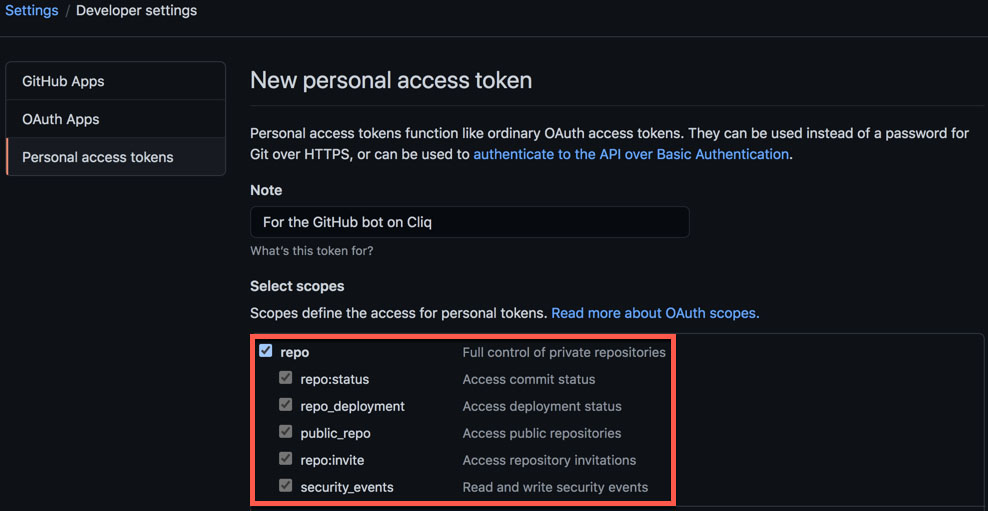Toggle the repo:status checkbox

[x=286, y=378]
